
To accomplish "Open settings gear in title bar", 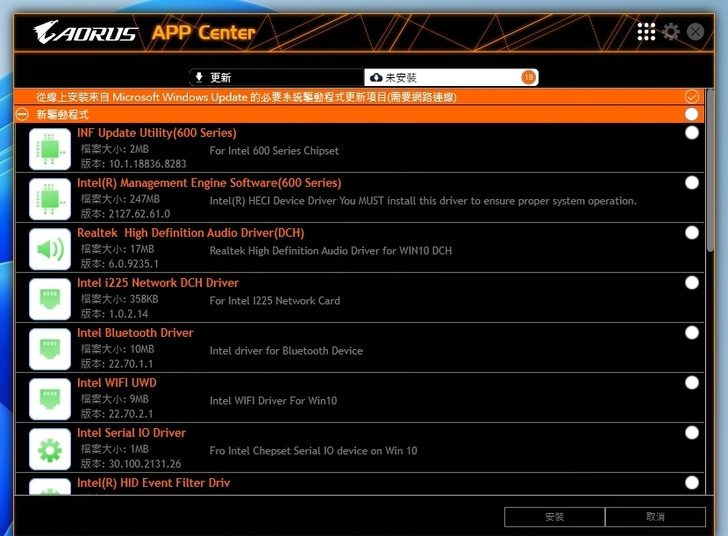I will [671, 32].
